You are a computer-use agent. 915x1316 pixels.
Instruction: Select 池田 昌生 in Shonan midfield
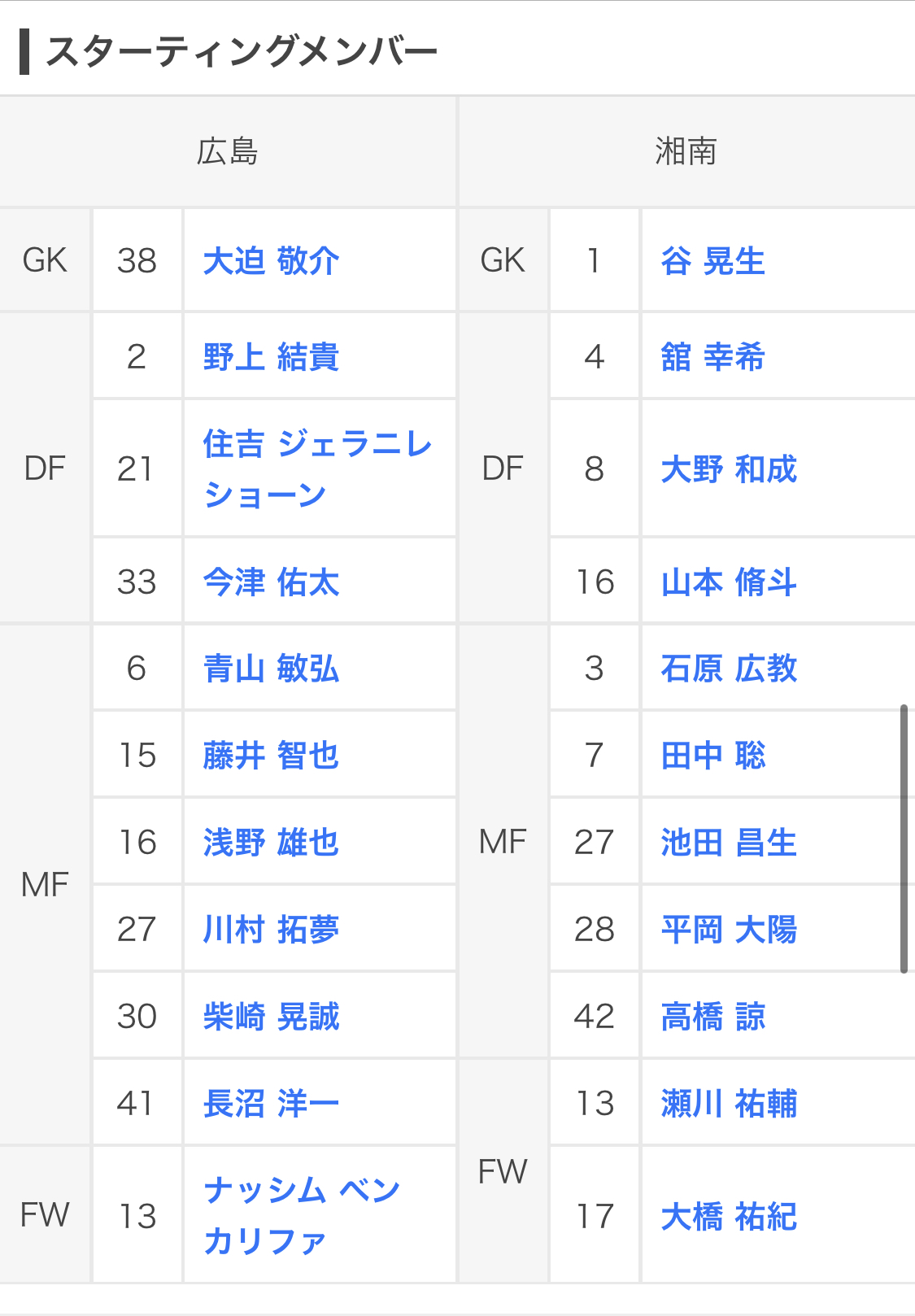pyautogui.click(x=729, y=843)
